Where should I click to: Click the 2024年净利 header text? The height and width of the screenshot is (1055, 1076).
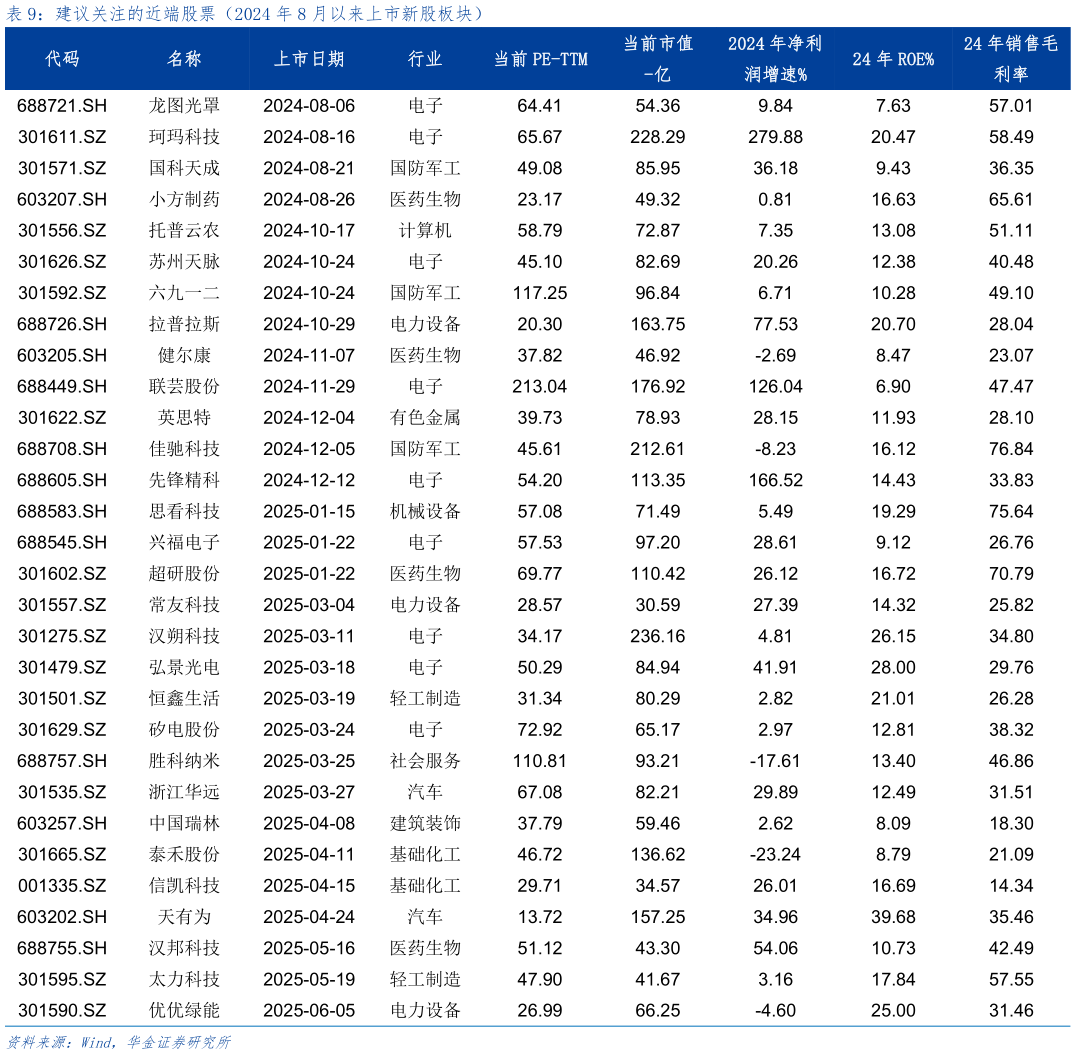(x=775, y=44)
